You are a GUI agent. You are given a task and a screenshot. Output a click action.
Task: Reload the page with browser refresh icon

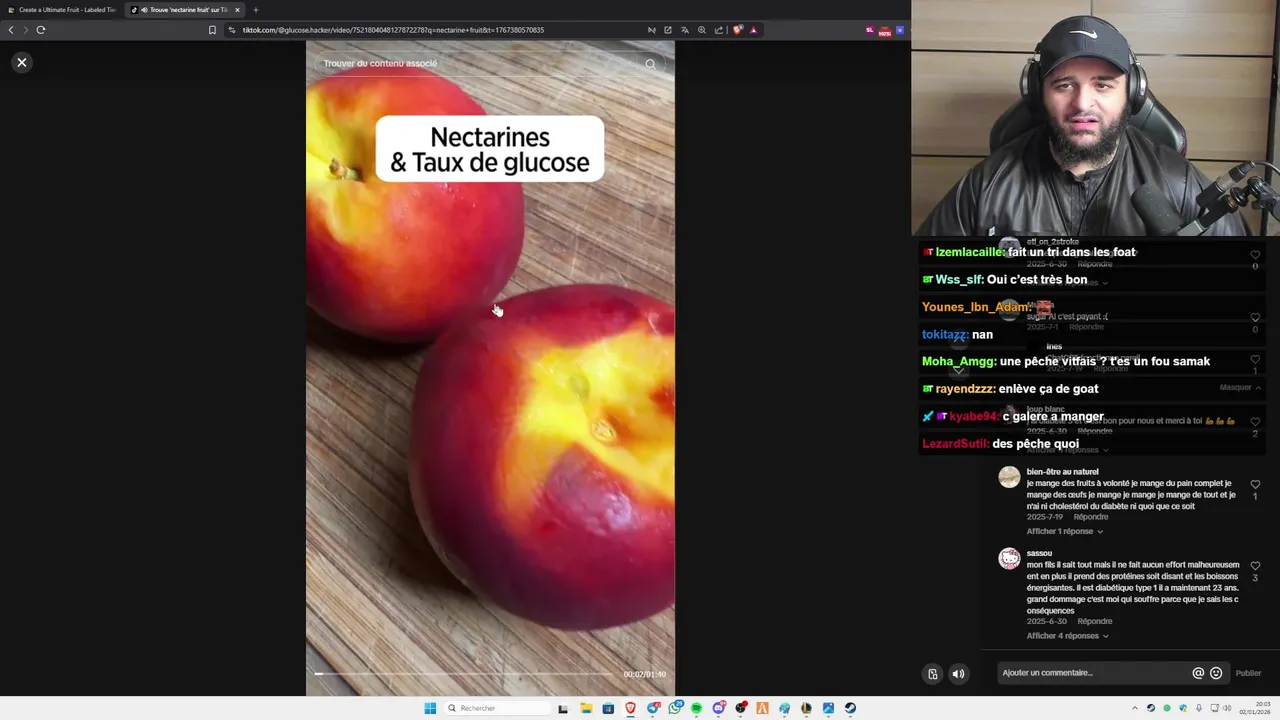[41, 30]
